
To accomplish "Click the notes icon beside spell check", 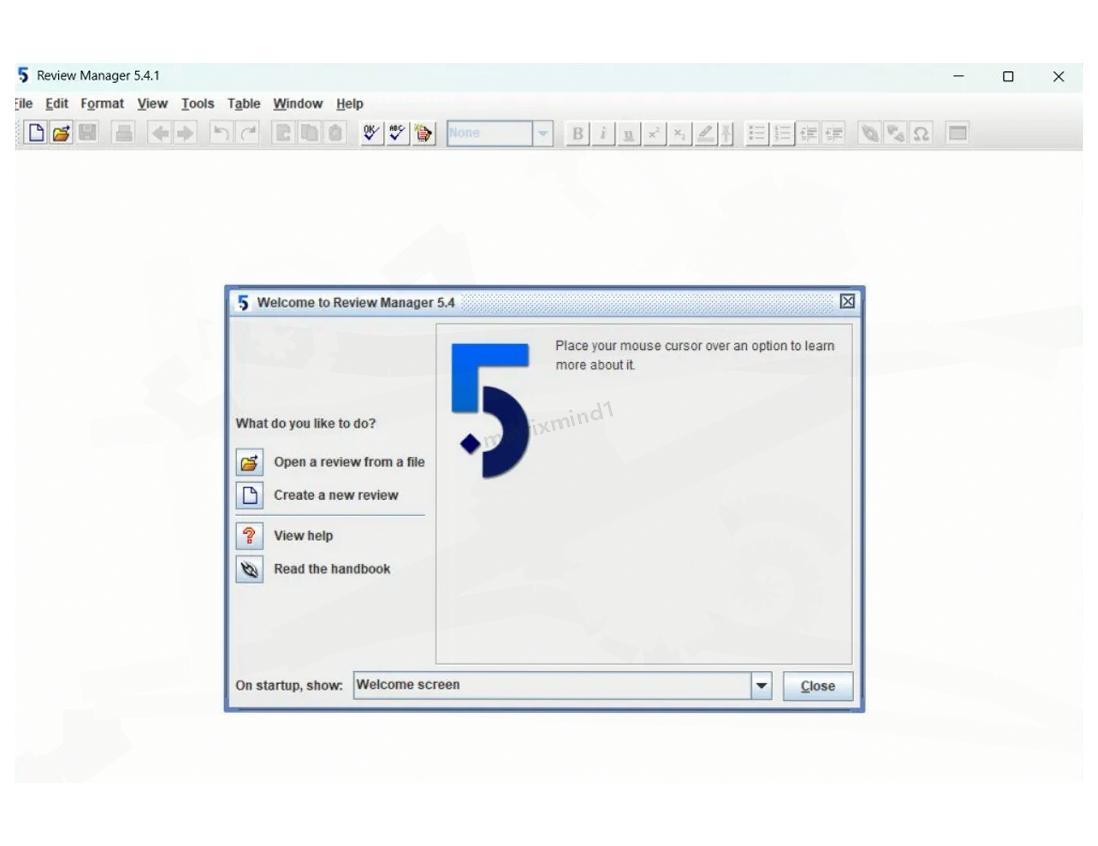I will point(423,133).
